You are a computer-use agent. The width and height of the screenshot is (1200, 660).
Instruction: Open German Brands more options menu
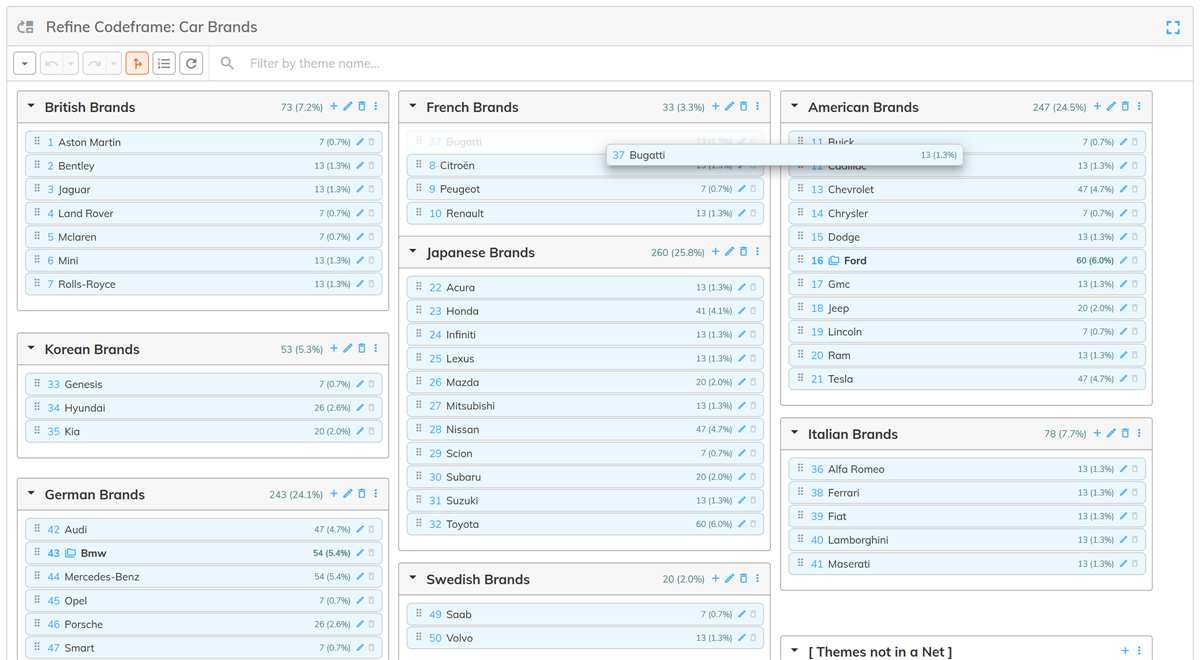click(x=376, y=494)
